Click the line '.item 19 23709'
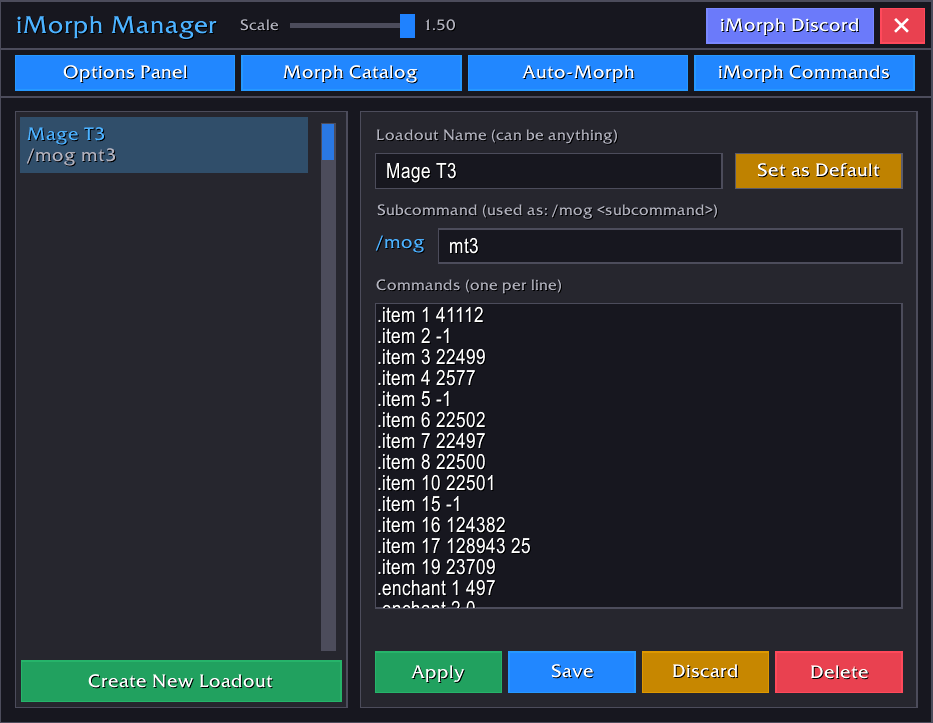The height and width of the screenshot is (723, 933). [437, 567]
